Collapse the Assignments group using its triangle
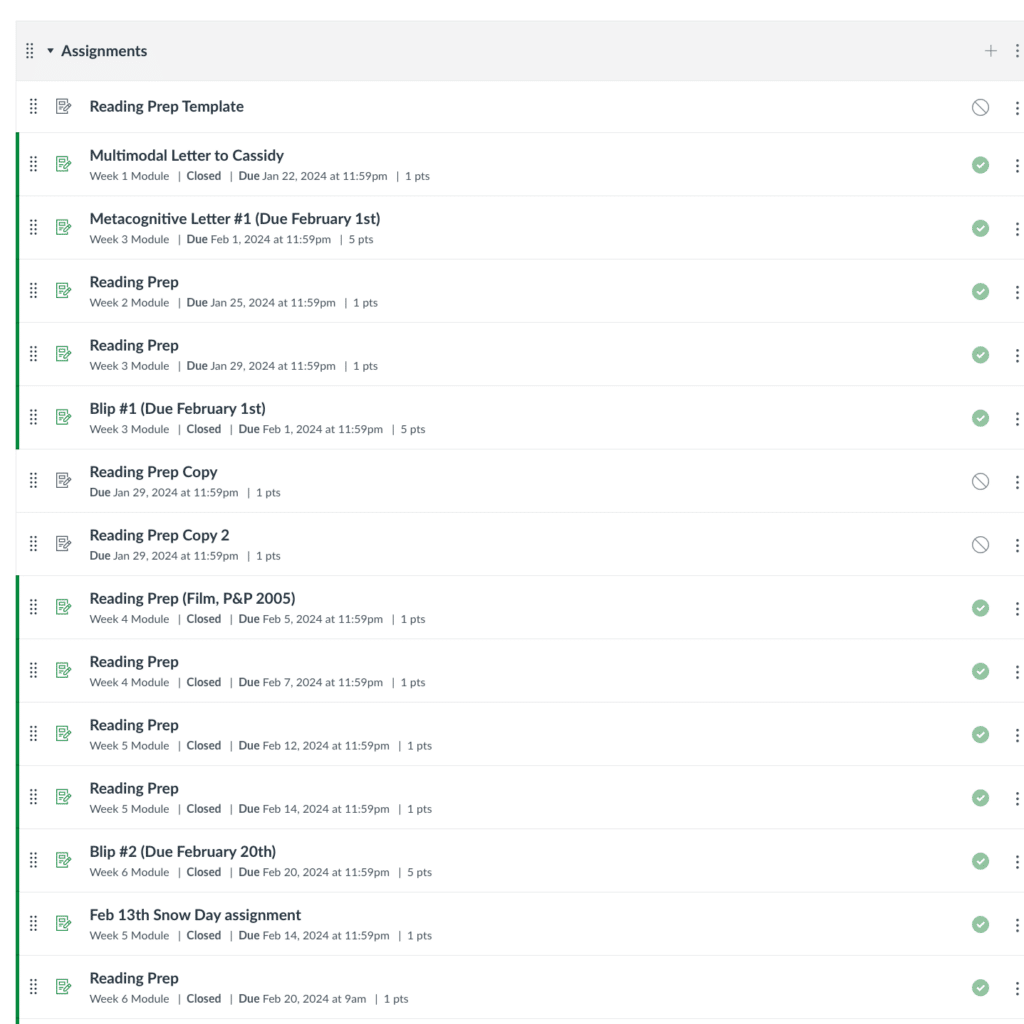 50,50
